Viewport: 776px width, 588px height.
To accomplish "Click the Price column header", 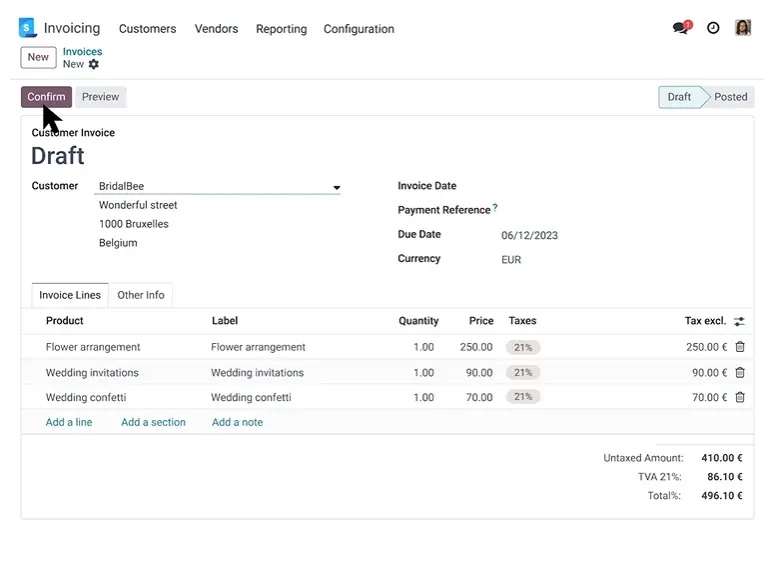I will [x=481, y=321].
